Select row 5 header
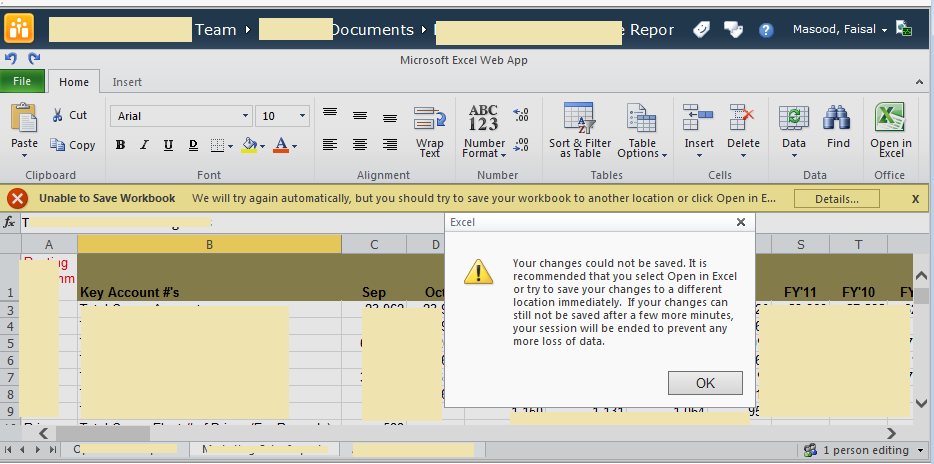The image size is (934, 464). pyautogui.click(x=10, y=343)
